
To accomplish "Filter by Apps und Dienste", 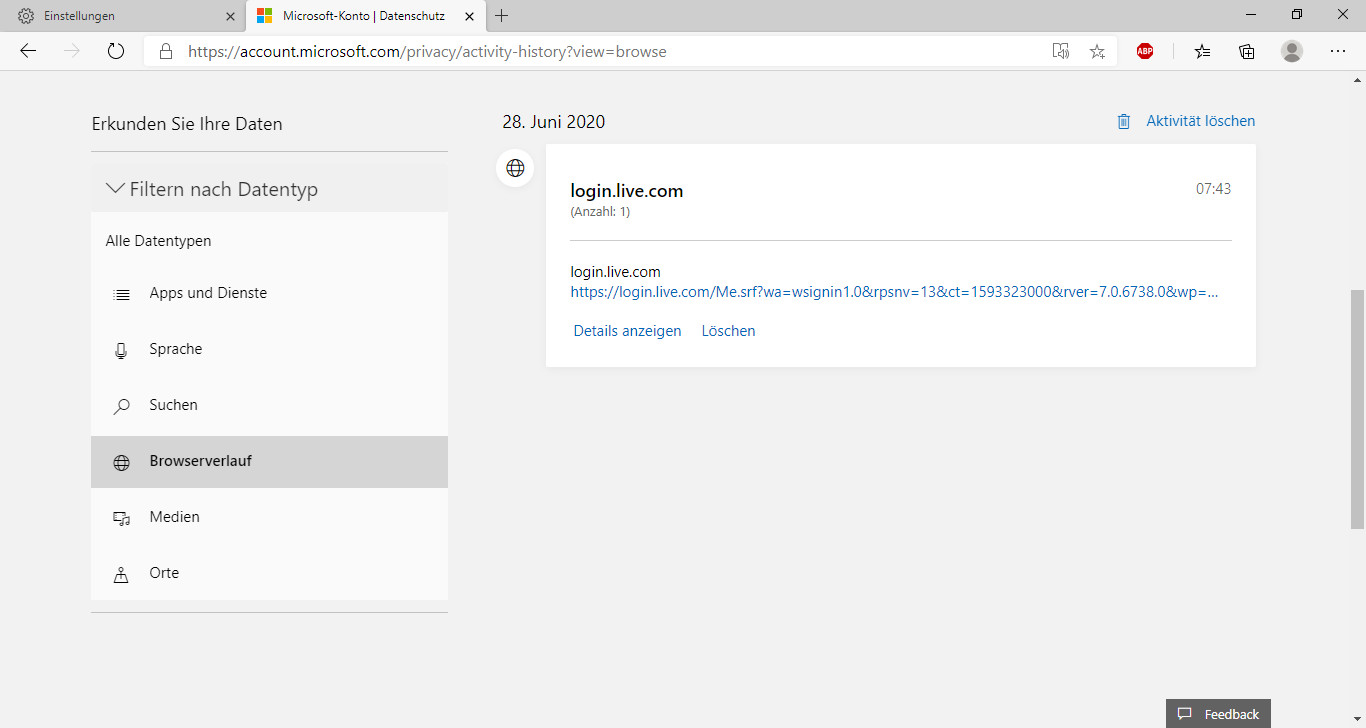I will (269, 294).
